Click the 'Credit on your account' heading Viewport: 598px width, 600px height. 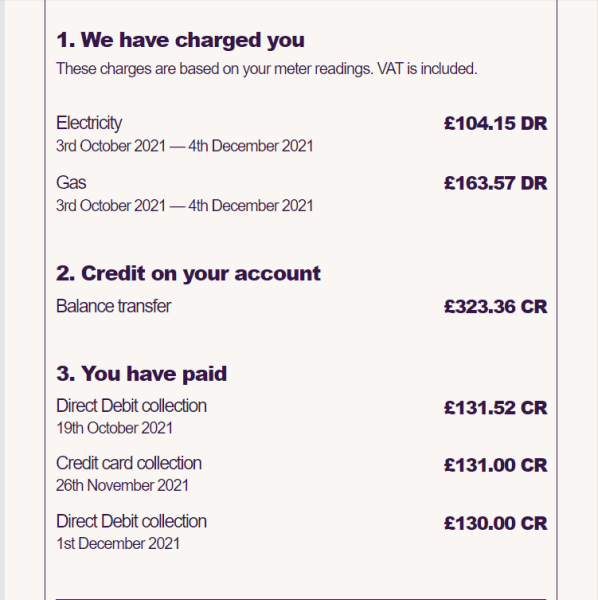coord(188,274)
